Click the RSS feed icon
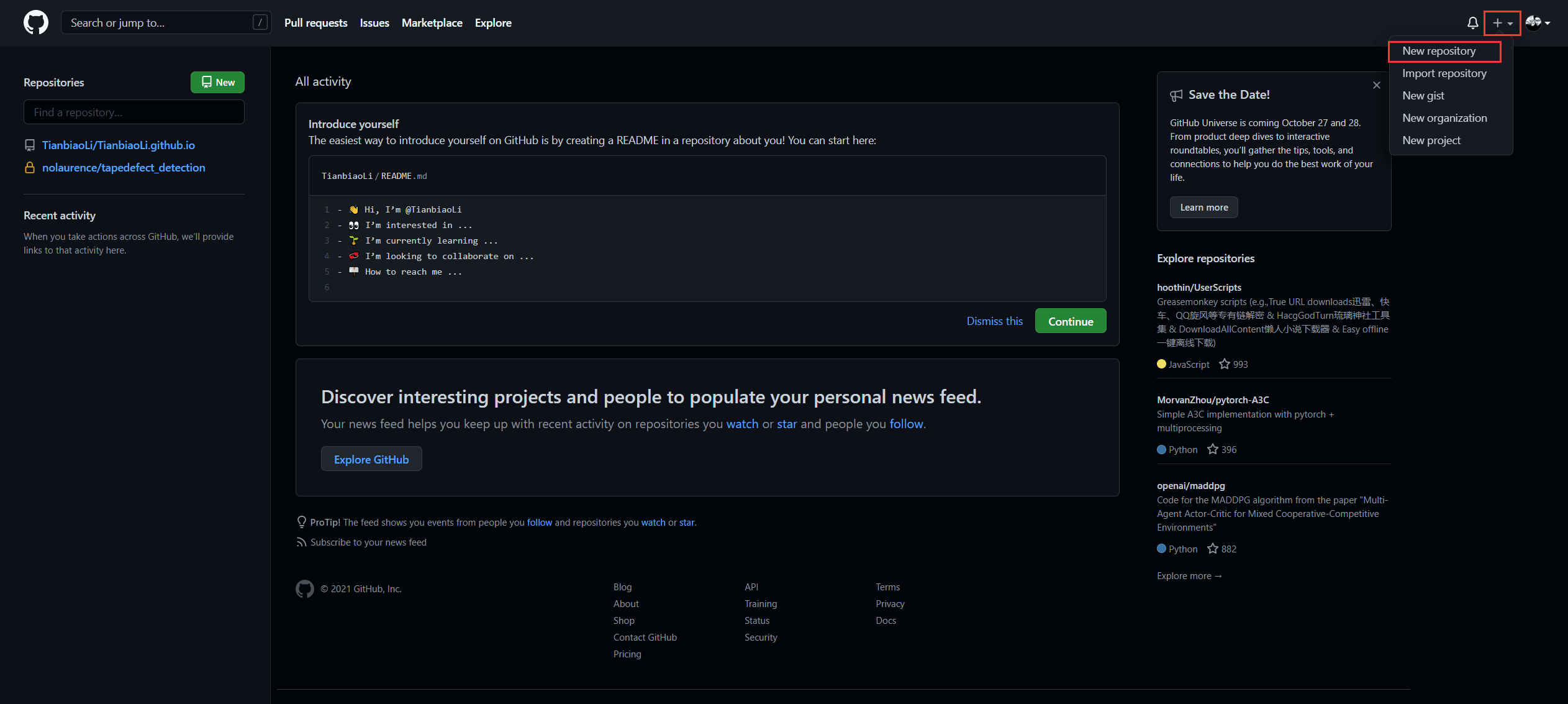The image size is (1568, 704). point(301,542)
